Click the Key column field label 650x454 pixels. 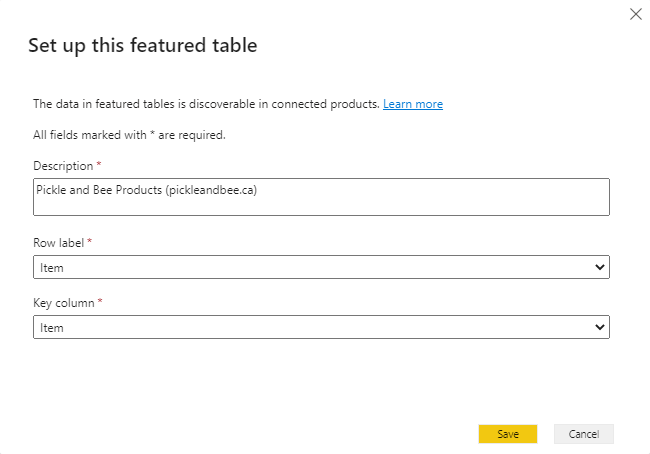64,303
